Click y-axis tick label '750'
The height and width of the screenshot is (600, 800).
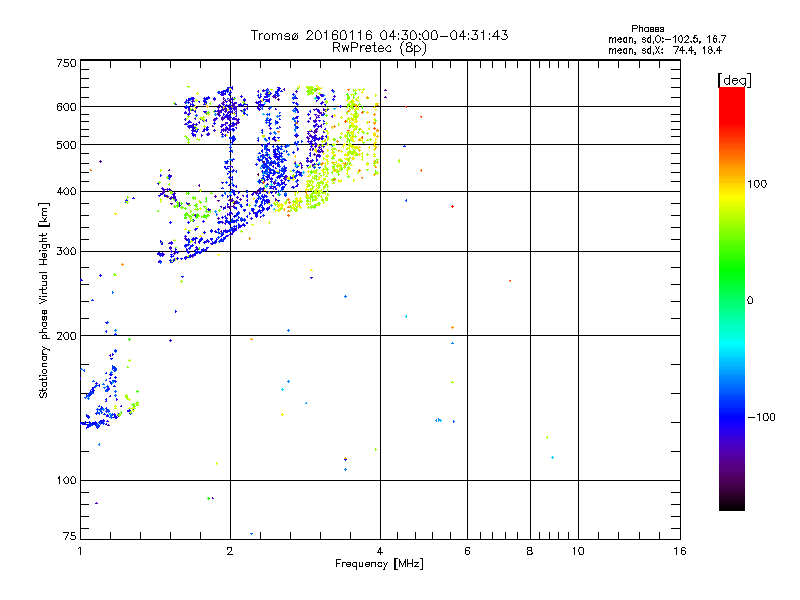click(x=66, y=63)
